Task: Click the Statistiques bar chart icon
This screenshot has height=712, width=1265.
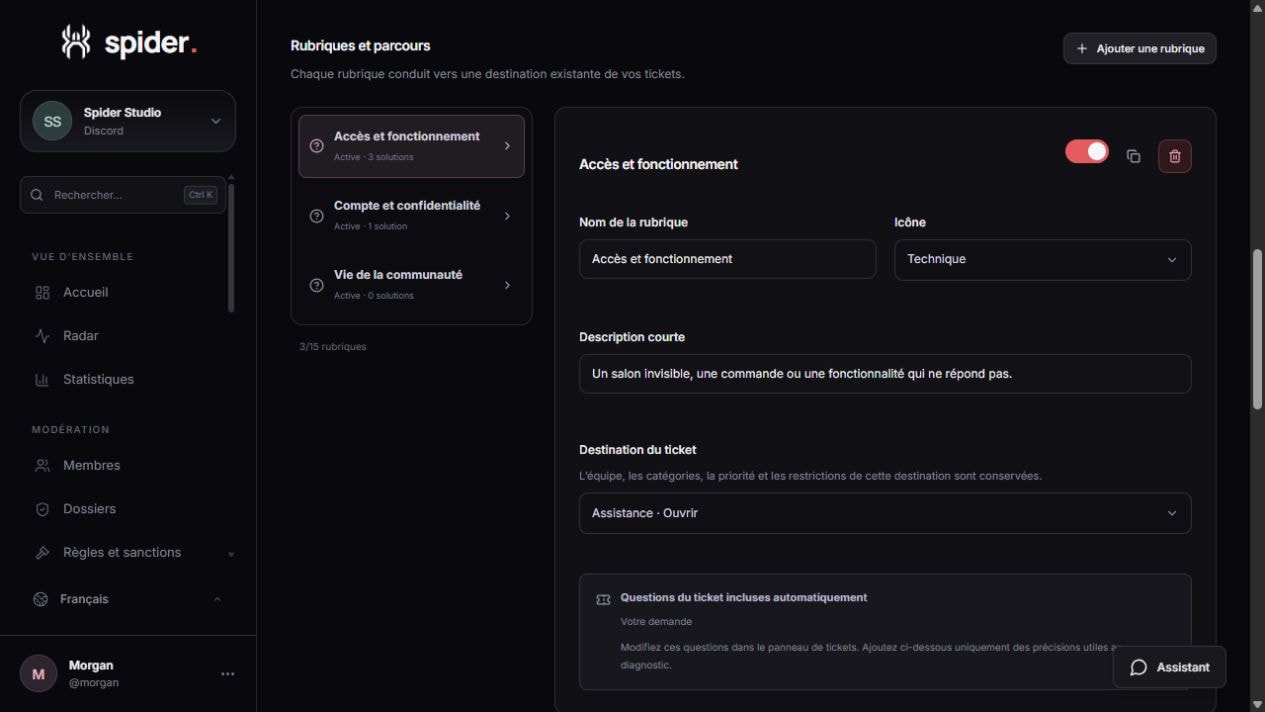Action: (42, 379)
